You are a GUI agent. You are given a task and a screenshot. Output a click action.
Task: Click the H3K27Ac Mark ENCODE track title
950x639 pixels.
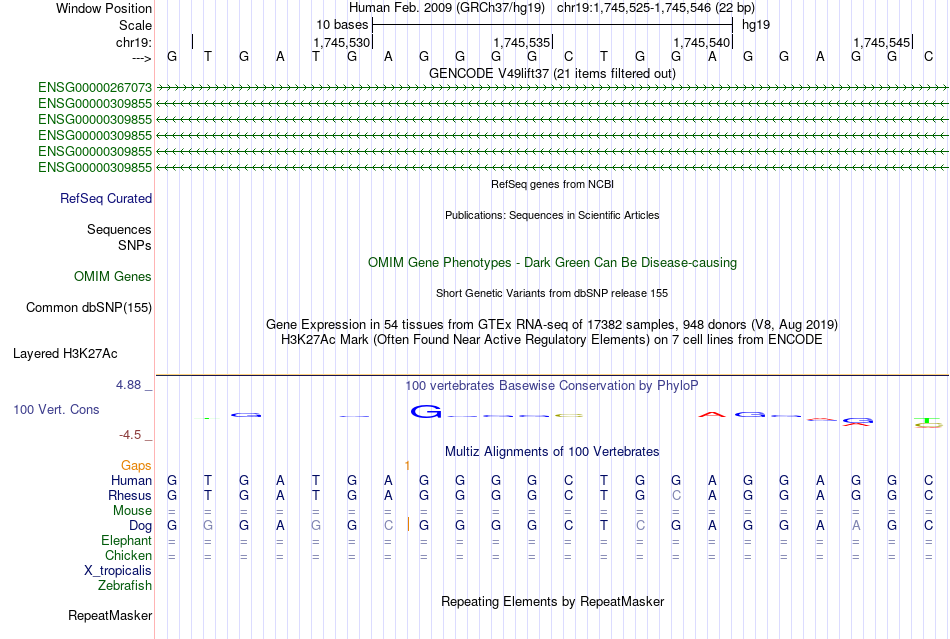pos(552,340)
